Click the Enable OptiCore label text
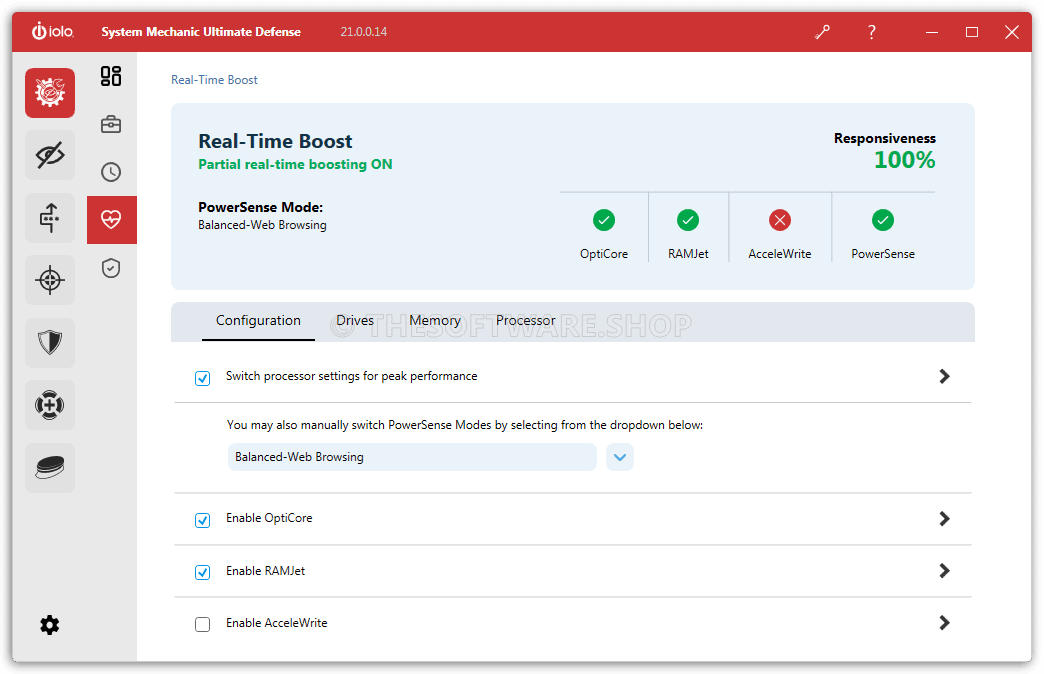Screen dimensions: 1044x674 coord(269,518)
